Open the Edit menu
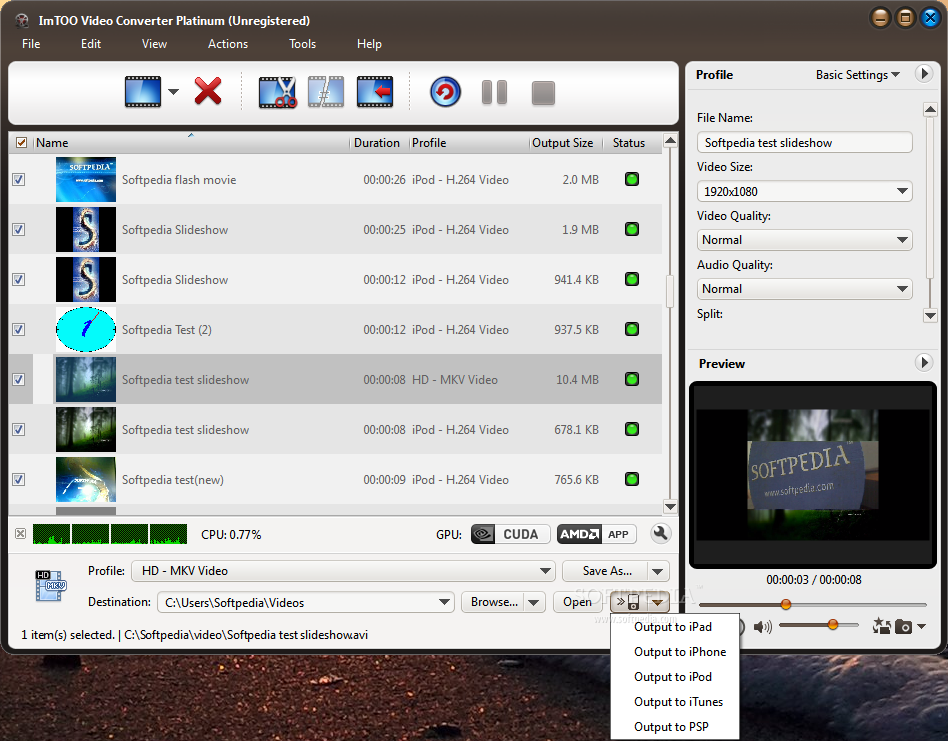Image resolution: width=948 pixels, height=741 pixels. pyautogui.click(x=91, y=44)
